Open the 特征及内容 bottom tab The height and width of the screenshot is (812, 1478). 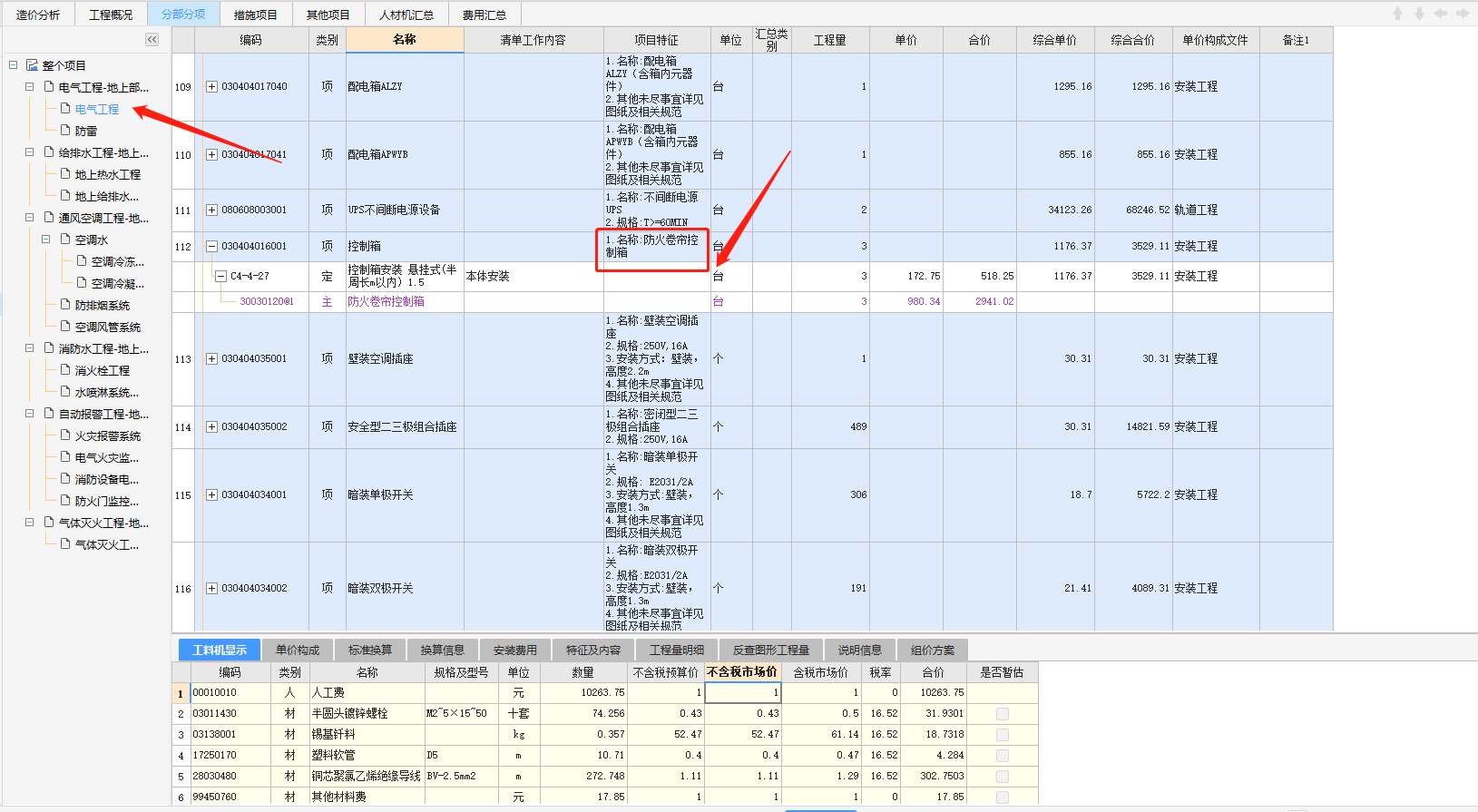(x=593, y=650)
